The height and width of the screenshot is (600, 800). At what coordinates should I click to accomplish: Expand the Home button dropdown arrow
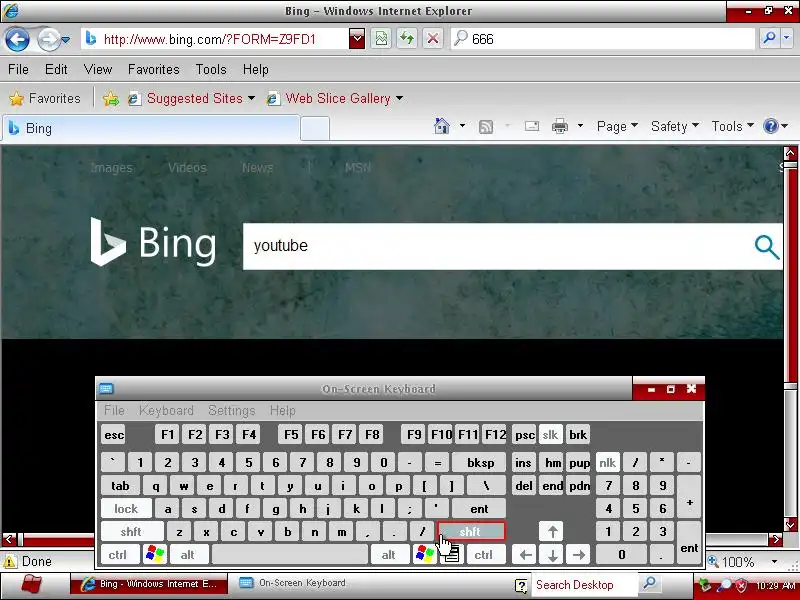(x=462, y=126)
